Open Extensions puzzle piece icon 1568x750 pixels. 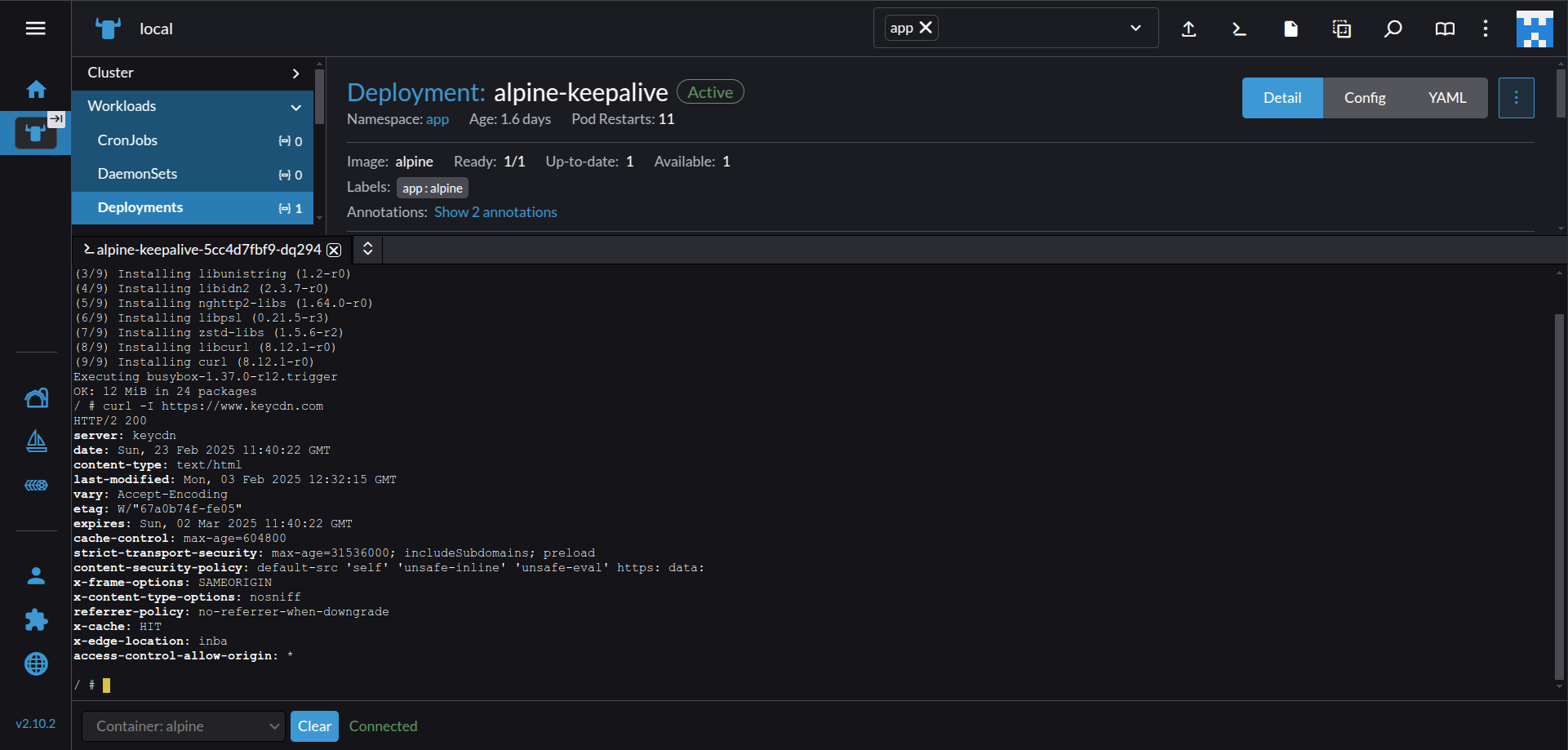coord(36,620)
